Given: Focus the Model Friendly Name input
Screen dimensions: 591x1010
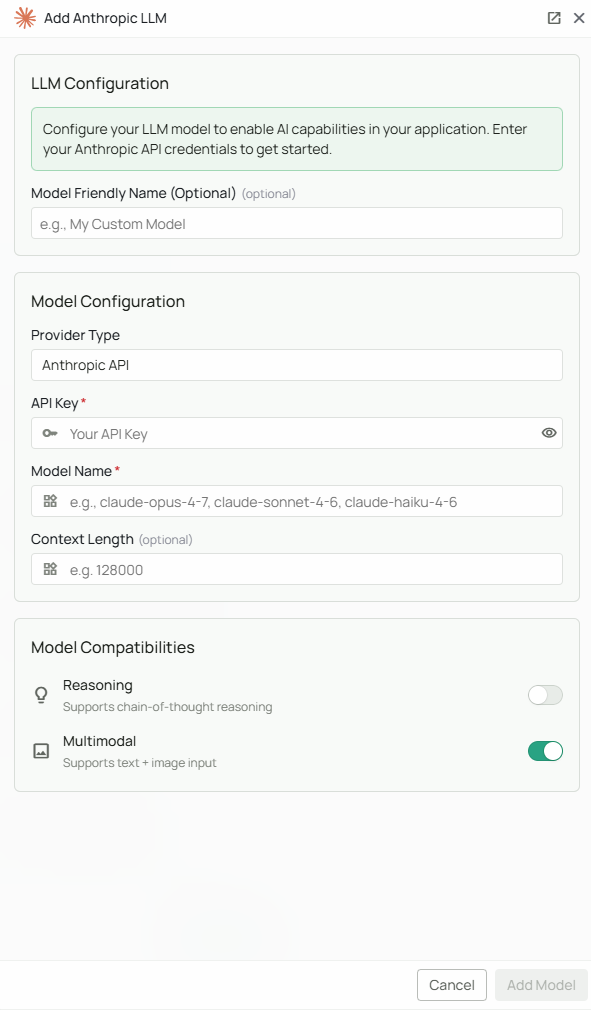Looking at the screenshot, I should (297, 224).
